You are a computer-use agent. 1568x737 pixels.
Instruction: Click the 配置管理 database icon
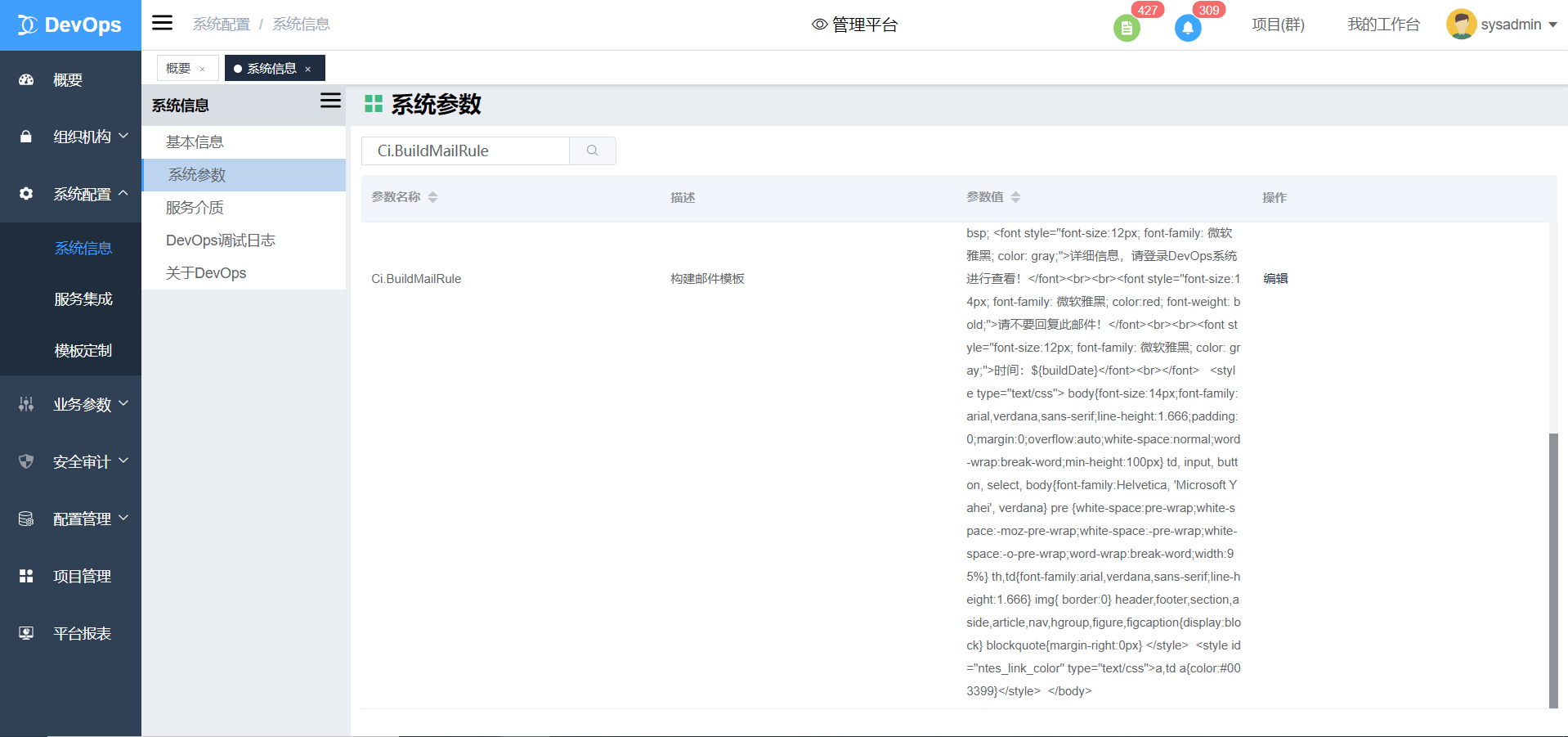coord(26,519)
